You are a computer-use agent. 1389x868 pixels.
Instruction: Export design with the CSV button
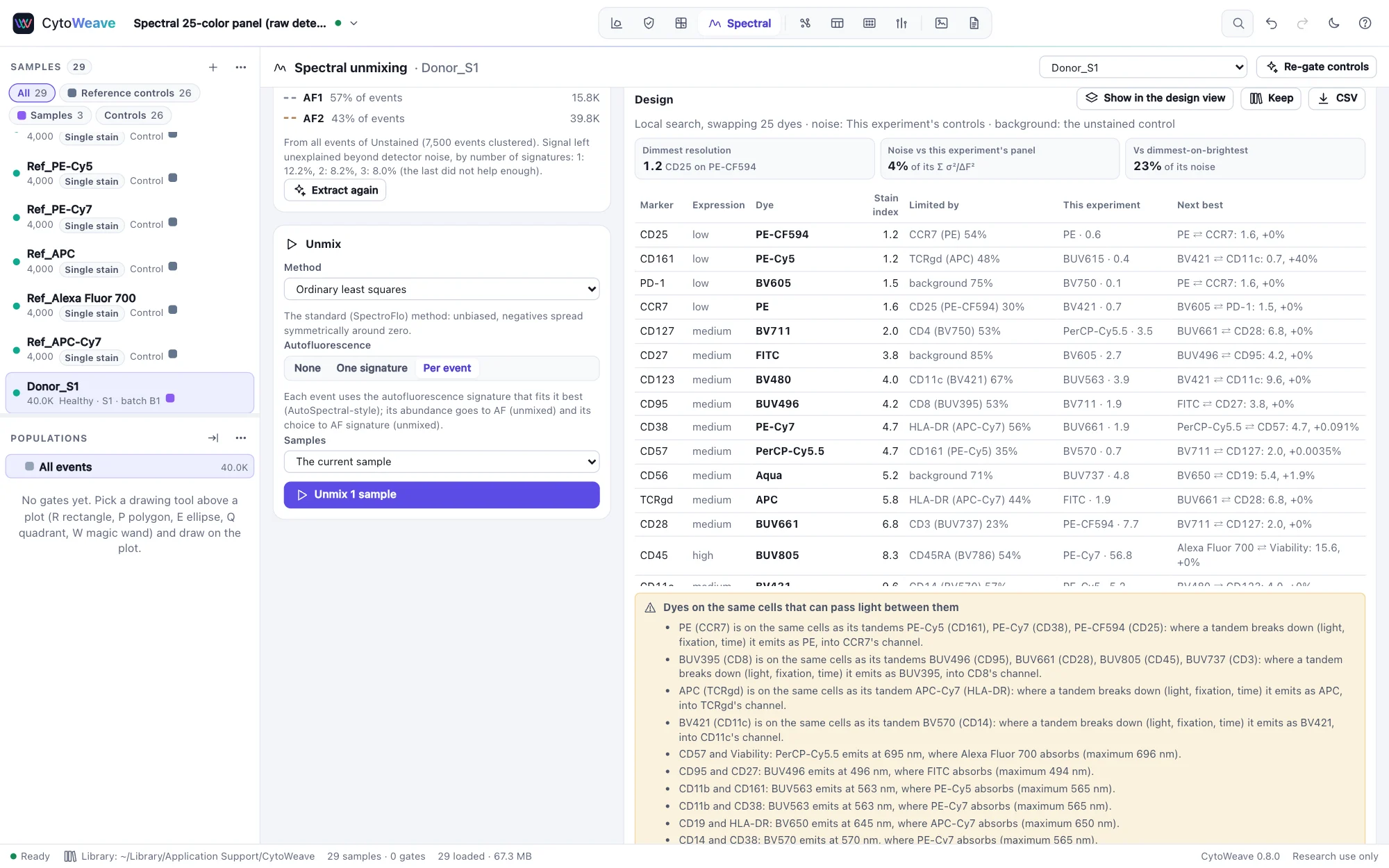tap(1337, 98)
